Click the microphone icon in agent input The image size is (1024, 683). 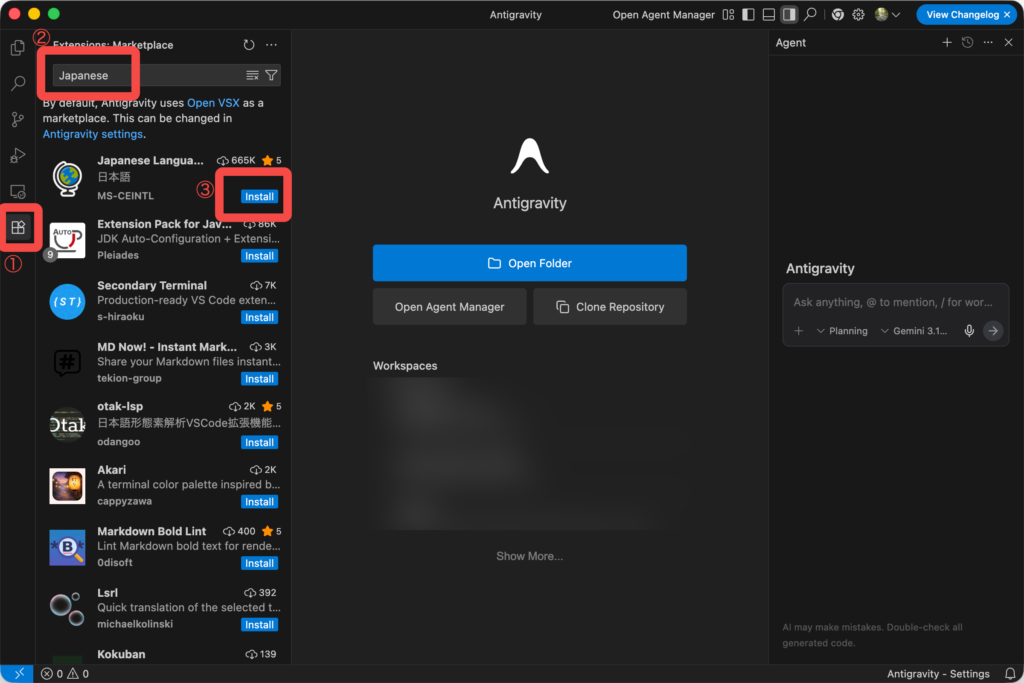pos(969,331)
